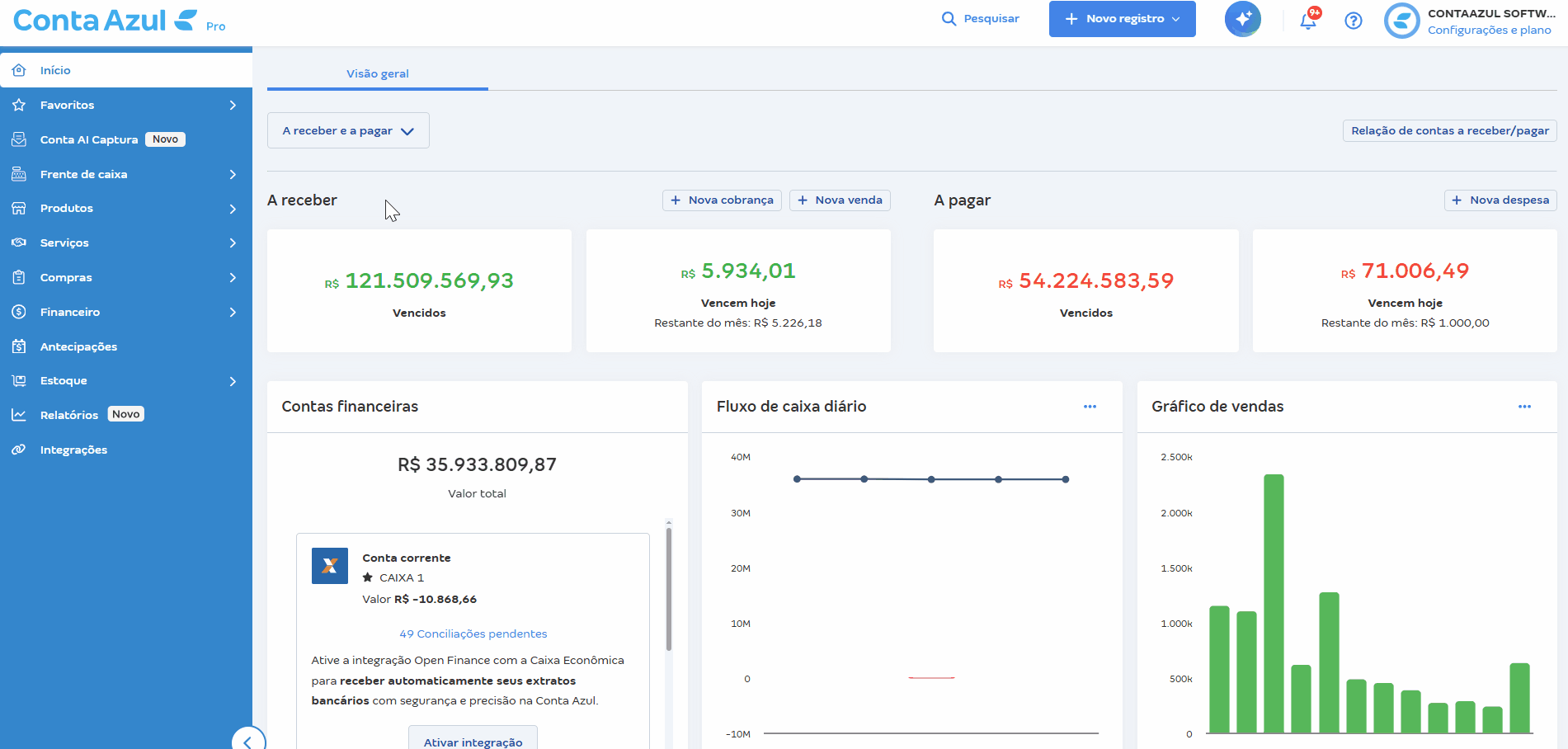Open Antecipações menu item
The height and width of the screenshot is (749, 1568).
click(126, 346)
